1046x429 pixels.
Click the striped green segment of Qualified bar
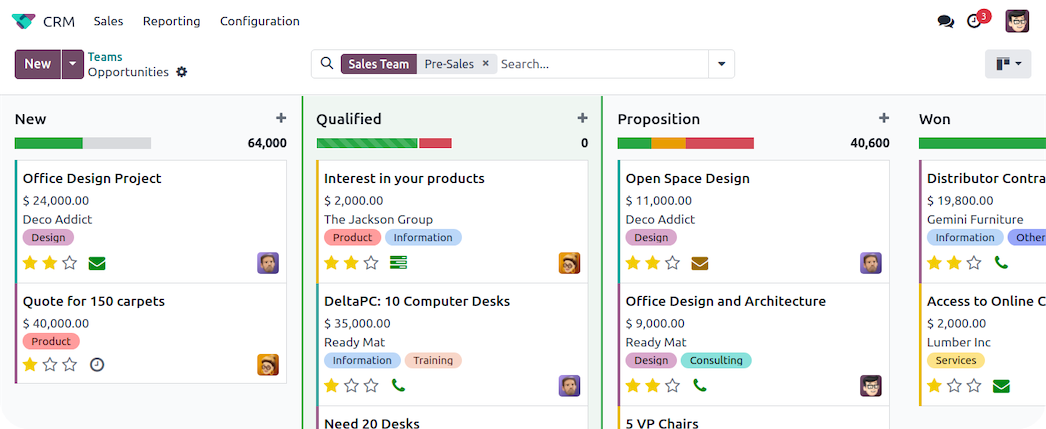[x=367, y=143]
